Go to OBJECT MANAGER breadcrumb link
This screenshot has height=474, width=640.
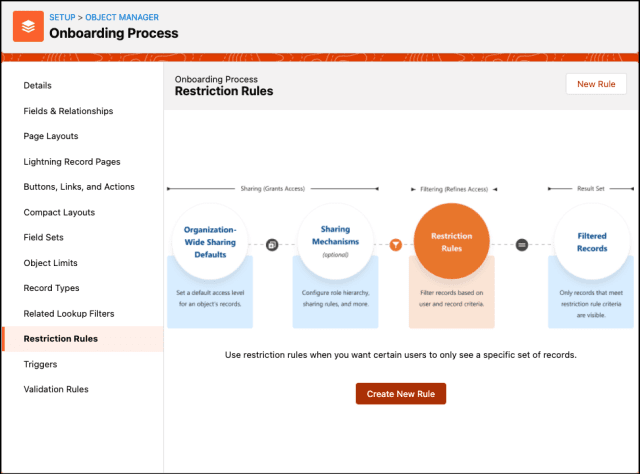[121, 17]
